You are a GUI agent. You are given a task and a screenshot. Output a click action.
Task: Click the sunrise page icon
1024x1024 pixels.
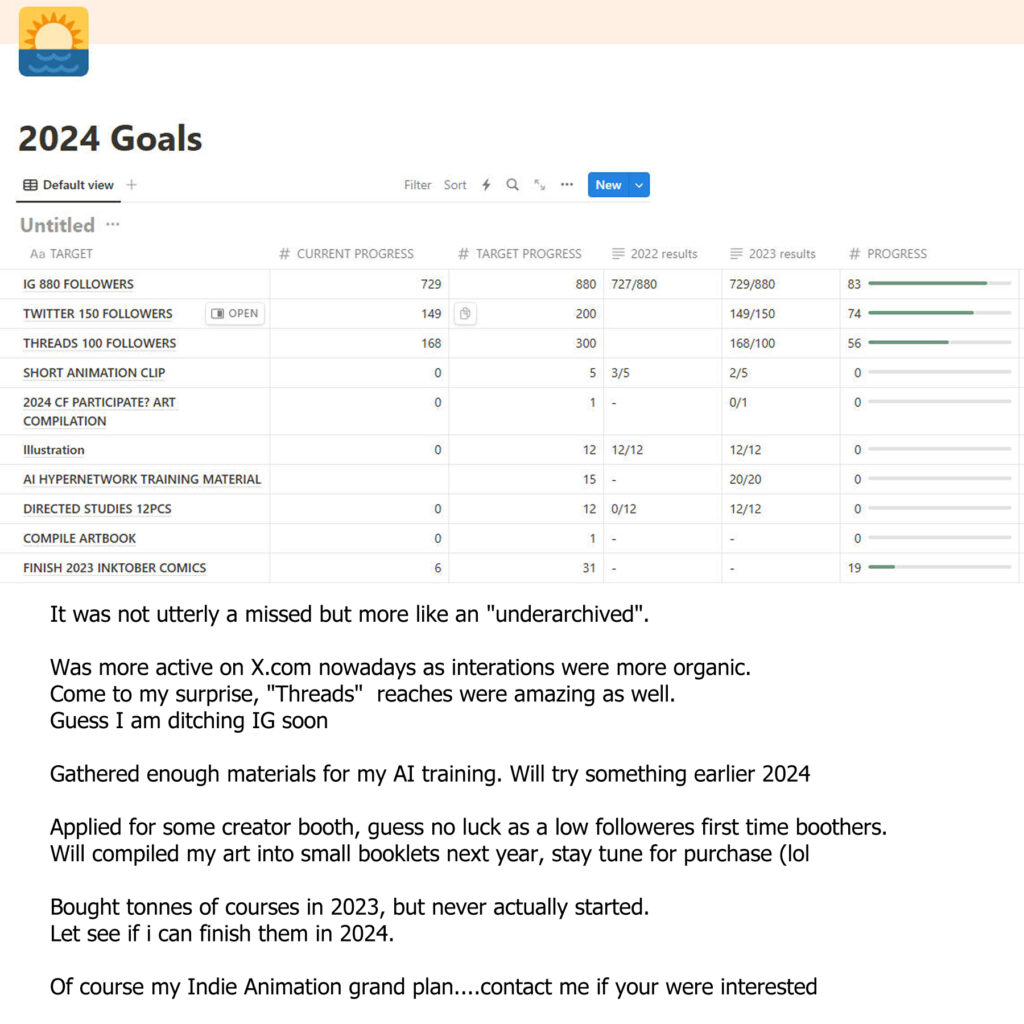point(53,42)
